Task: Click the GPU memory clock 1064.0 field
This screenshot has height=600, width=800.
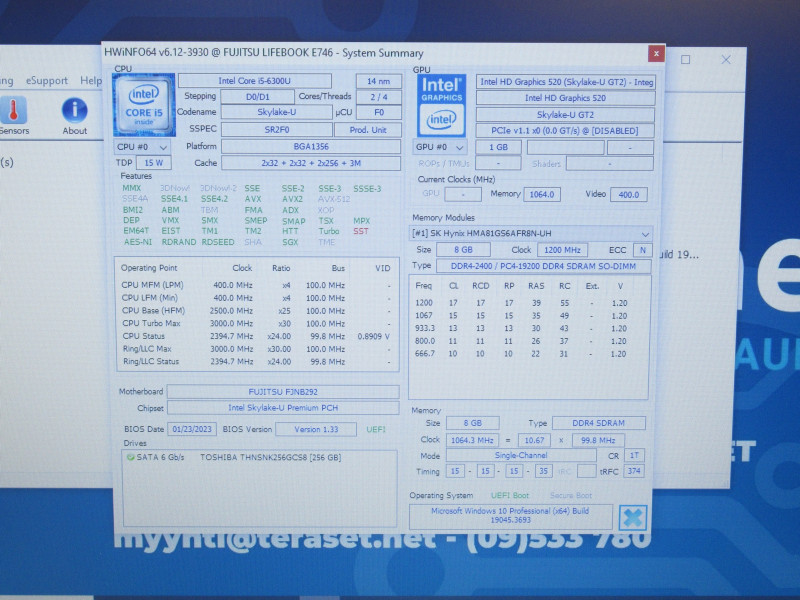Action: pos(541,194)
